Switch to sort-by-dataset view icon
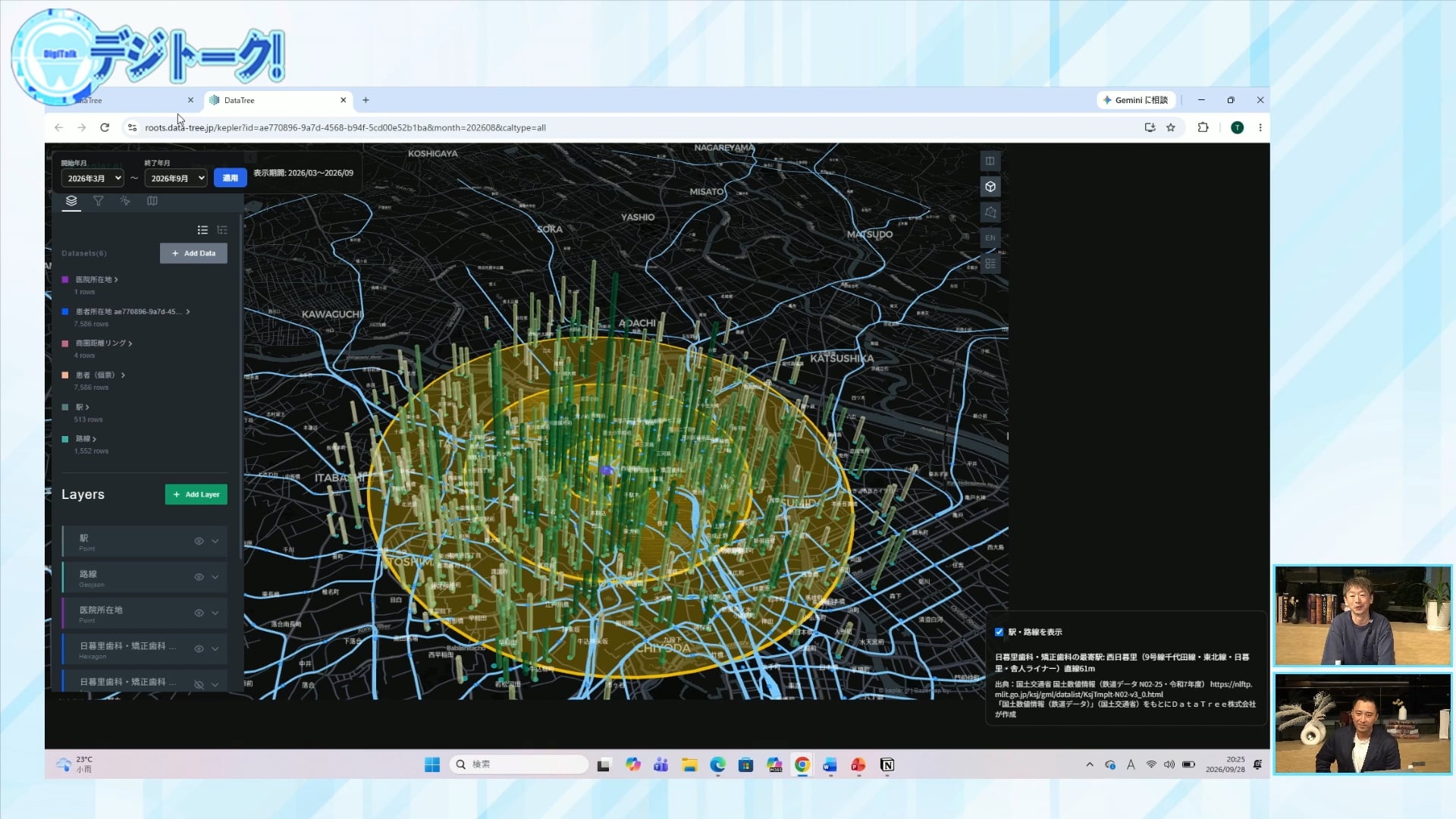The height and width of the screenshot is (819, 1456). [222, 230]
